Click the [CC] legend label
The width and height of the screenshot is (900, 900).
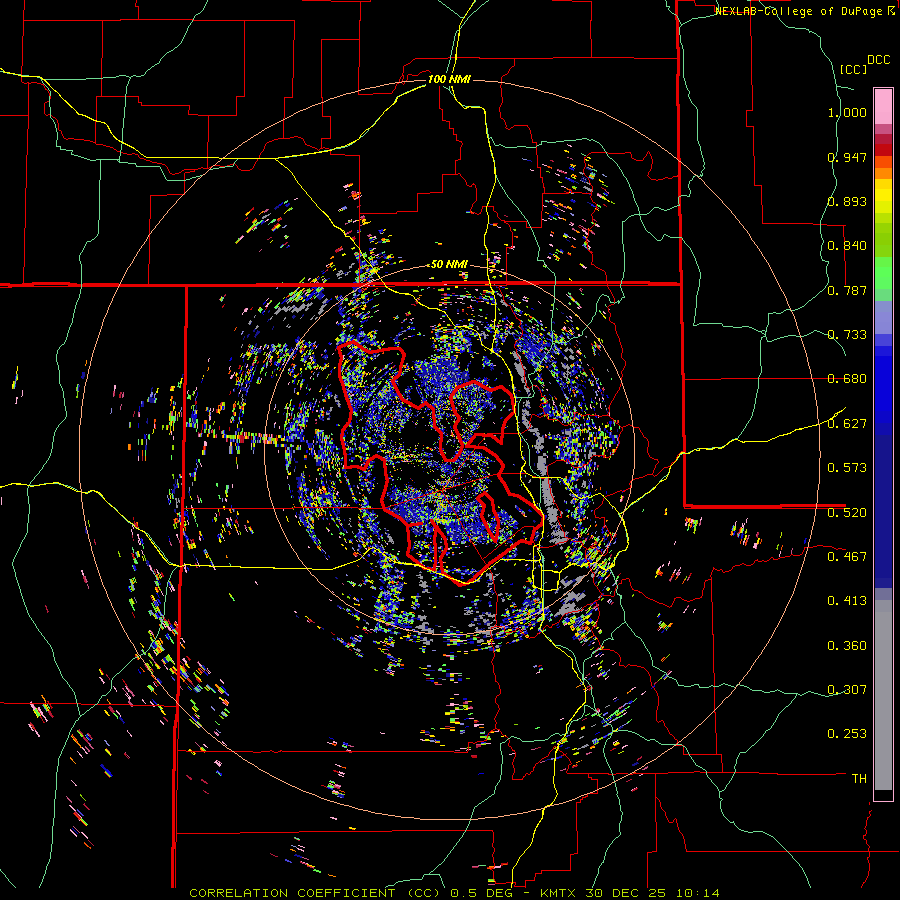[853, 69]
